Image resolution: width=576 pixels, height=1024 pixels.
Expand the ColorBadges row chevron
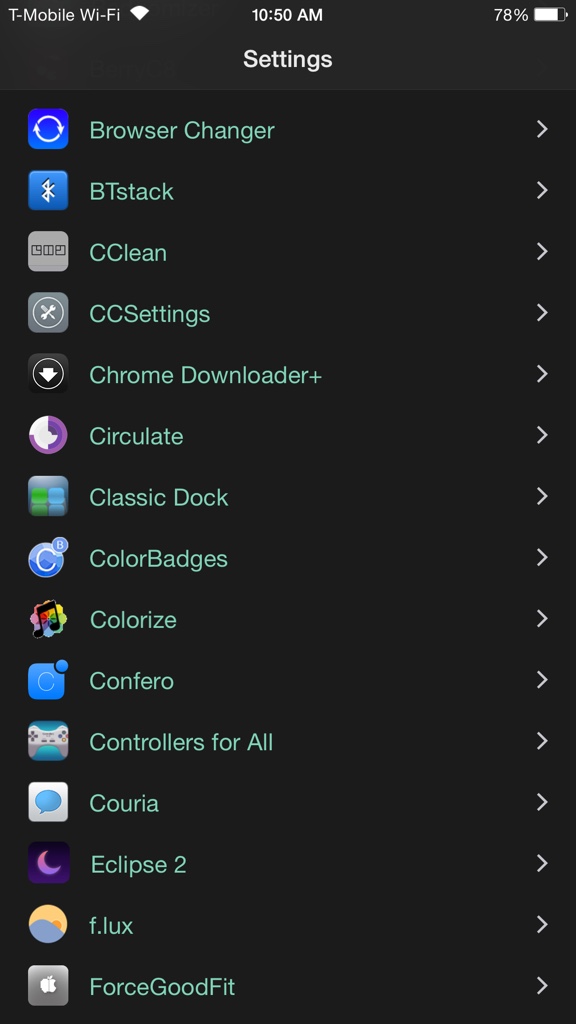(x=542, y=558)
